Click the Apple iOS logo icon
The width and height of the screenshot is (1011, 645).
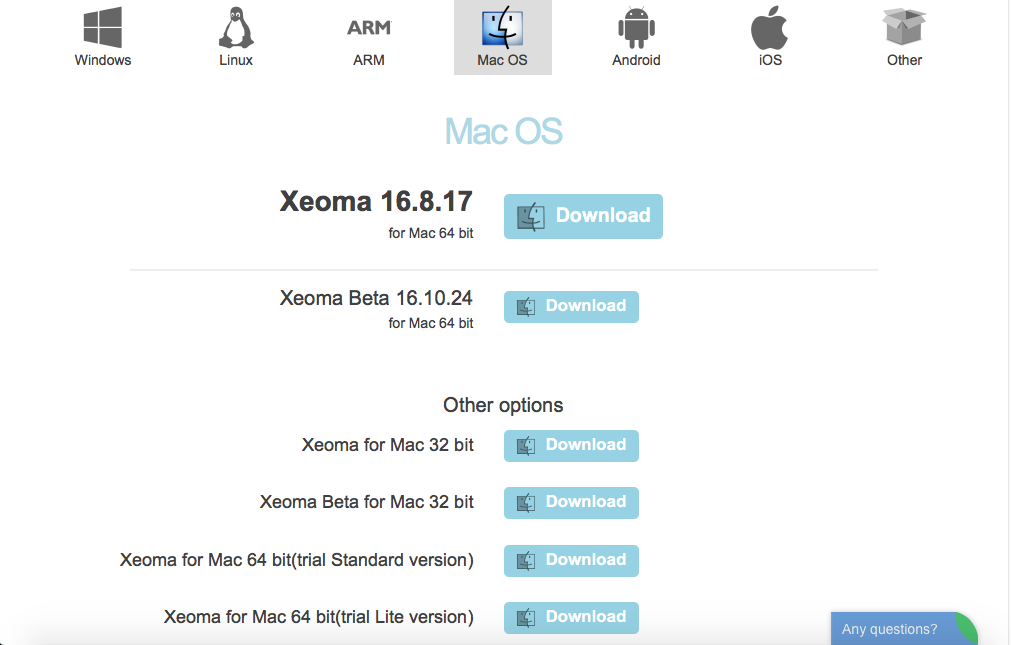click(x=770, y=27)
